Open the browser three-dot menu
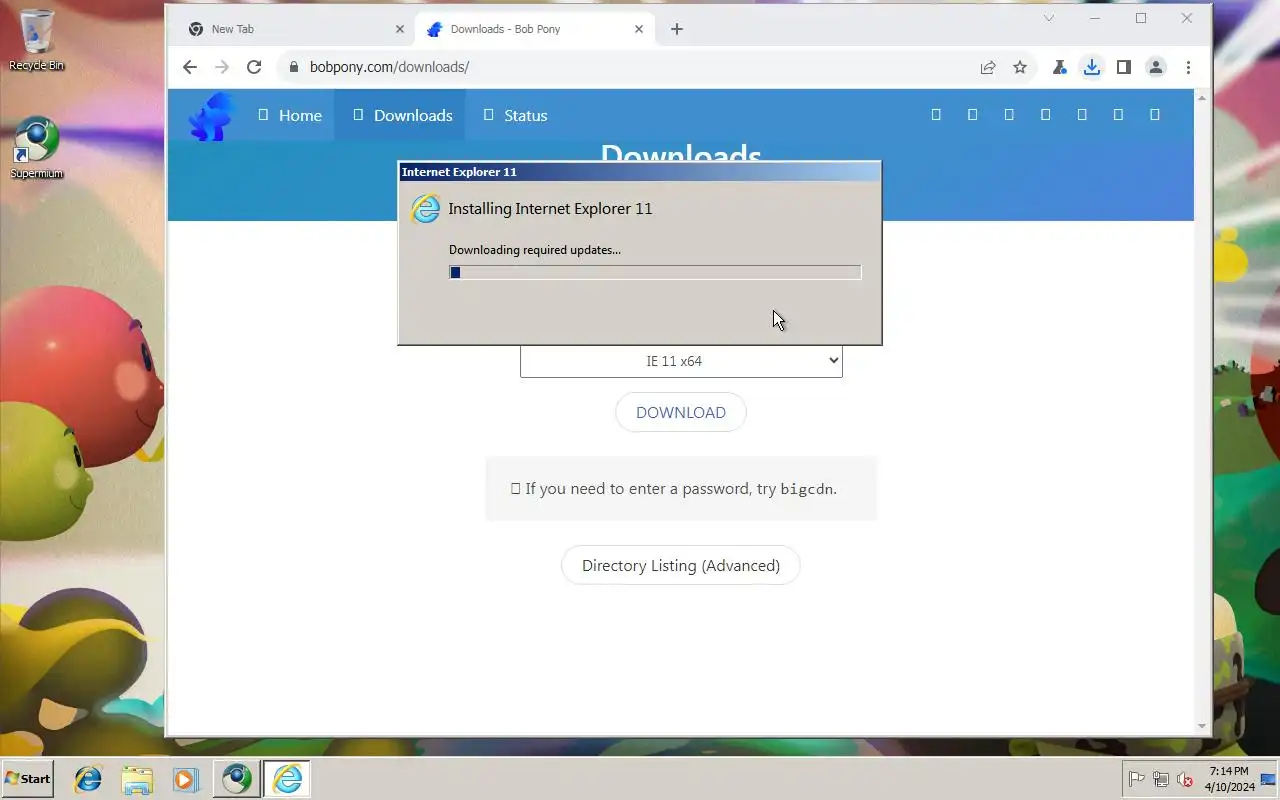 (1188, 67)
